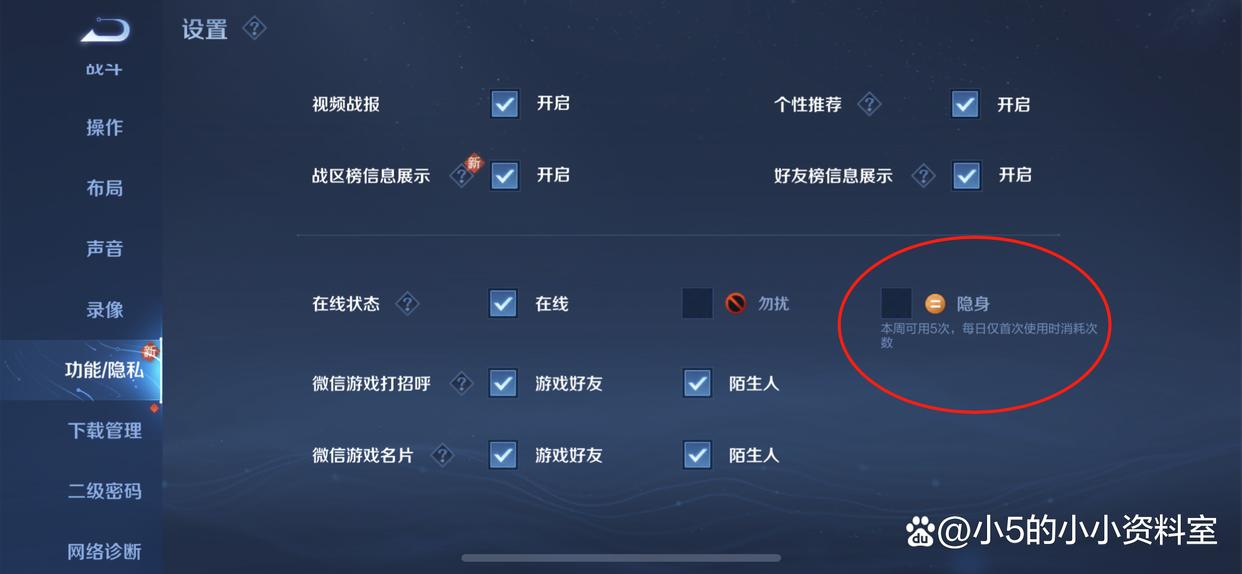
Task: Show help for 在线状态
Action: pyautogui.click(x=407, y=304)
